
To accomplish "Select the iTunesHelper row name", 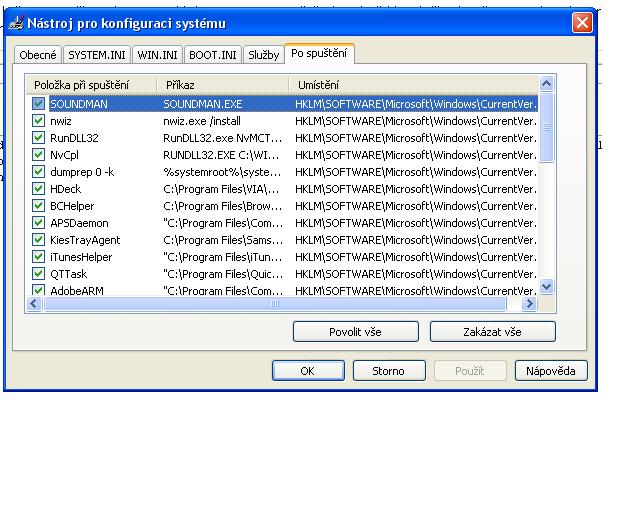I will 81,257.
